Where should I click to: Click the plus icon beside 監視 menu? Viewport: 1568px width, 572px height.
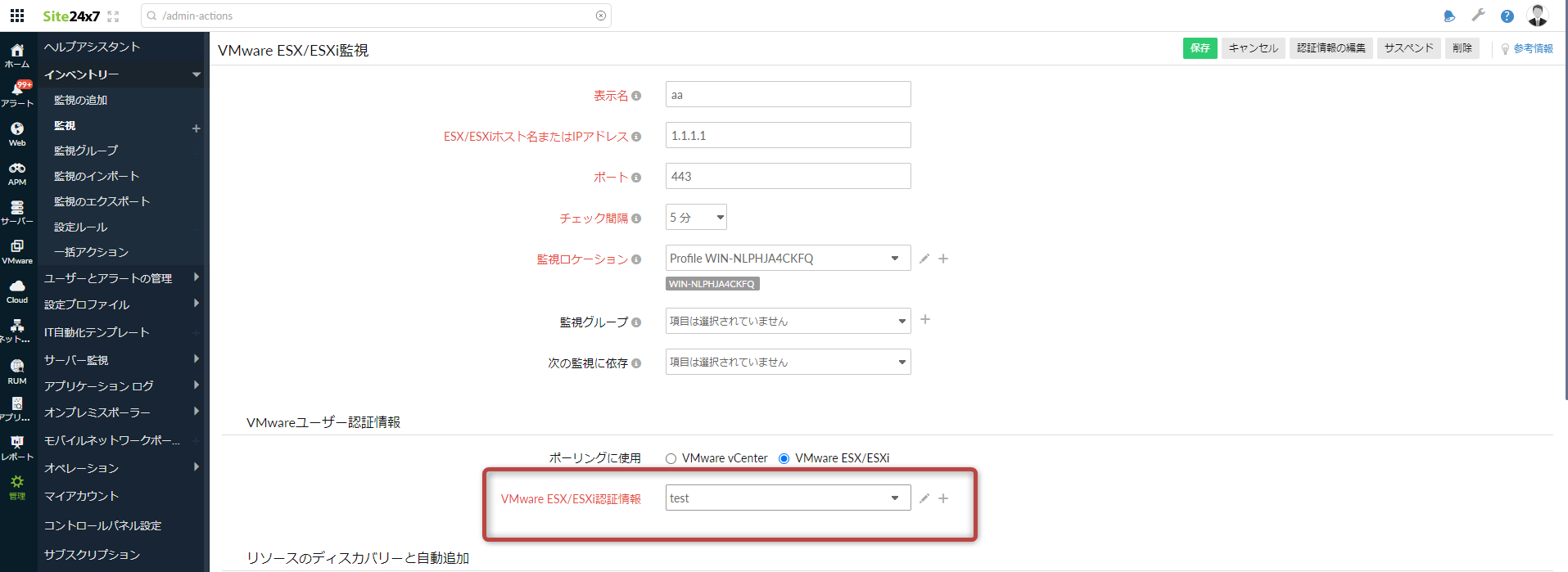point(196,128)
